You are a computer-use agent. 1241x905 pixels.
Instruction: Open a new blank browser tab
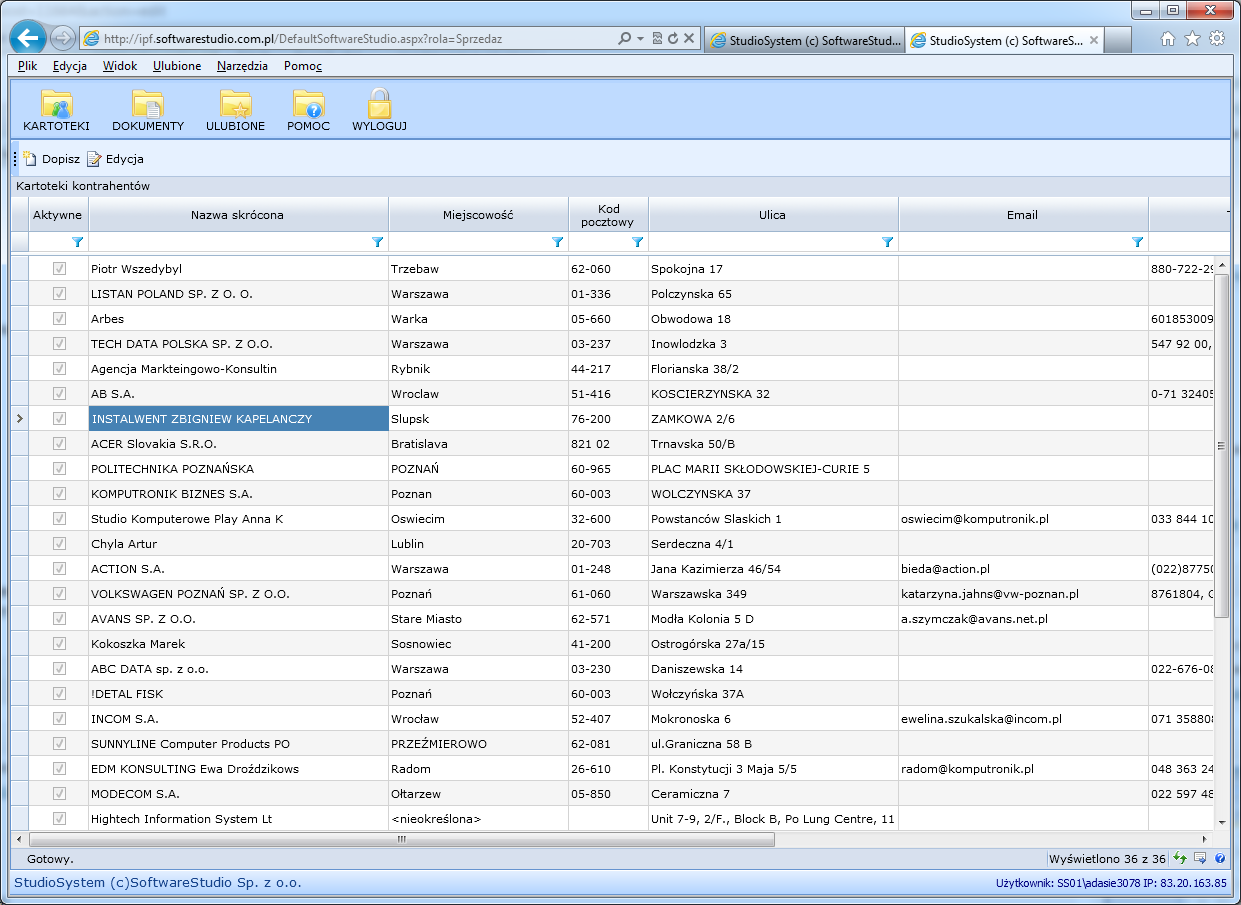click(1119, 41)
